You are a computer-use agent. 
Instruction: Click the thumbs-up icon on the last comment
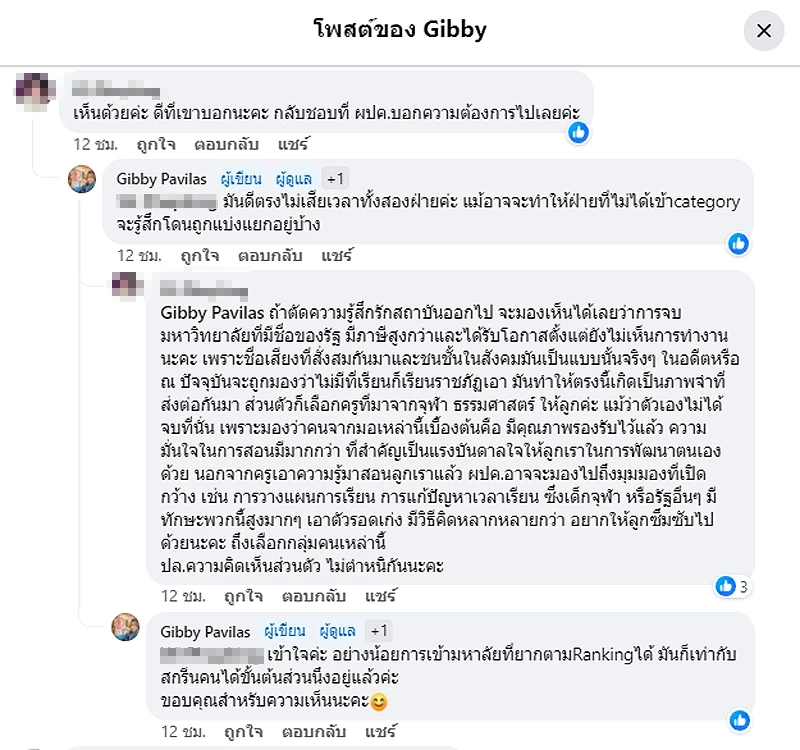pos(740,720)
